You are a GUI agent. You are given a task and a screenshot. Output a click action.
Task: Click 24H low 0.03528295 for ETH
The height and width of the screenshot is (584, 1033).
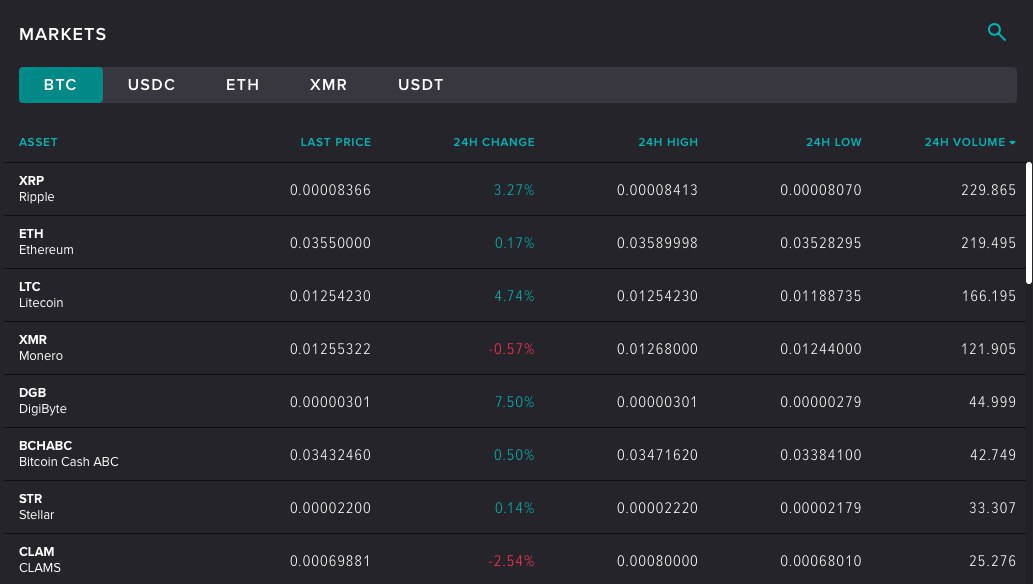820,243
